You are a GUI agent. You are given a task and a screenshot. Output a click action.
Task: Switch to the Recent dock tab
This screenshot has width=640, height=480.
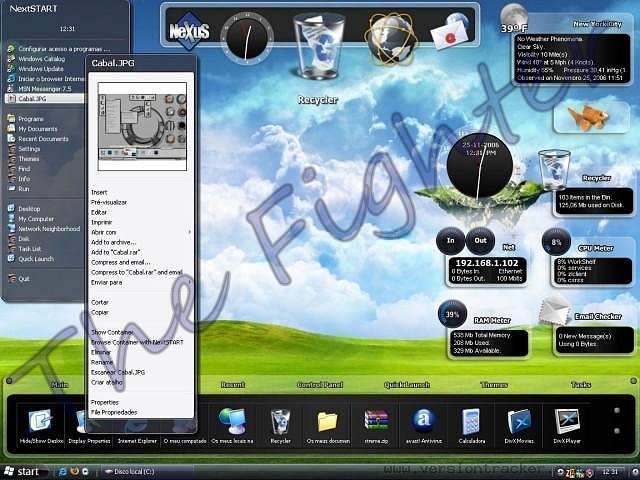point(233,384)
